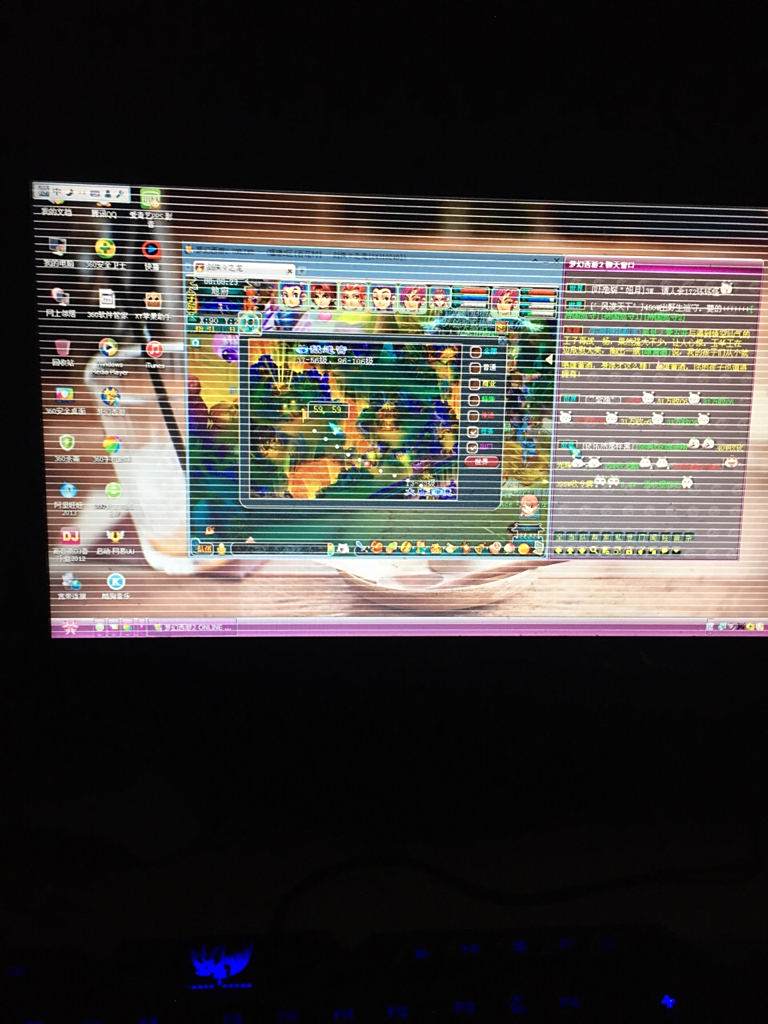Toggle the 普通 checkbox in map panel
The height and width of the screenshot is (1024, 768).
point(476,368)
